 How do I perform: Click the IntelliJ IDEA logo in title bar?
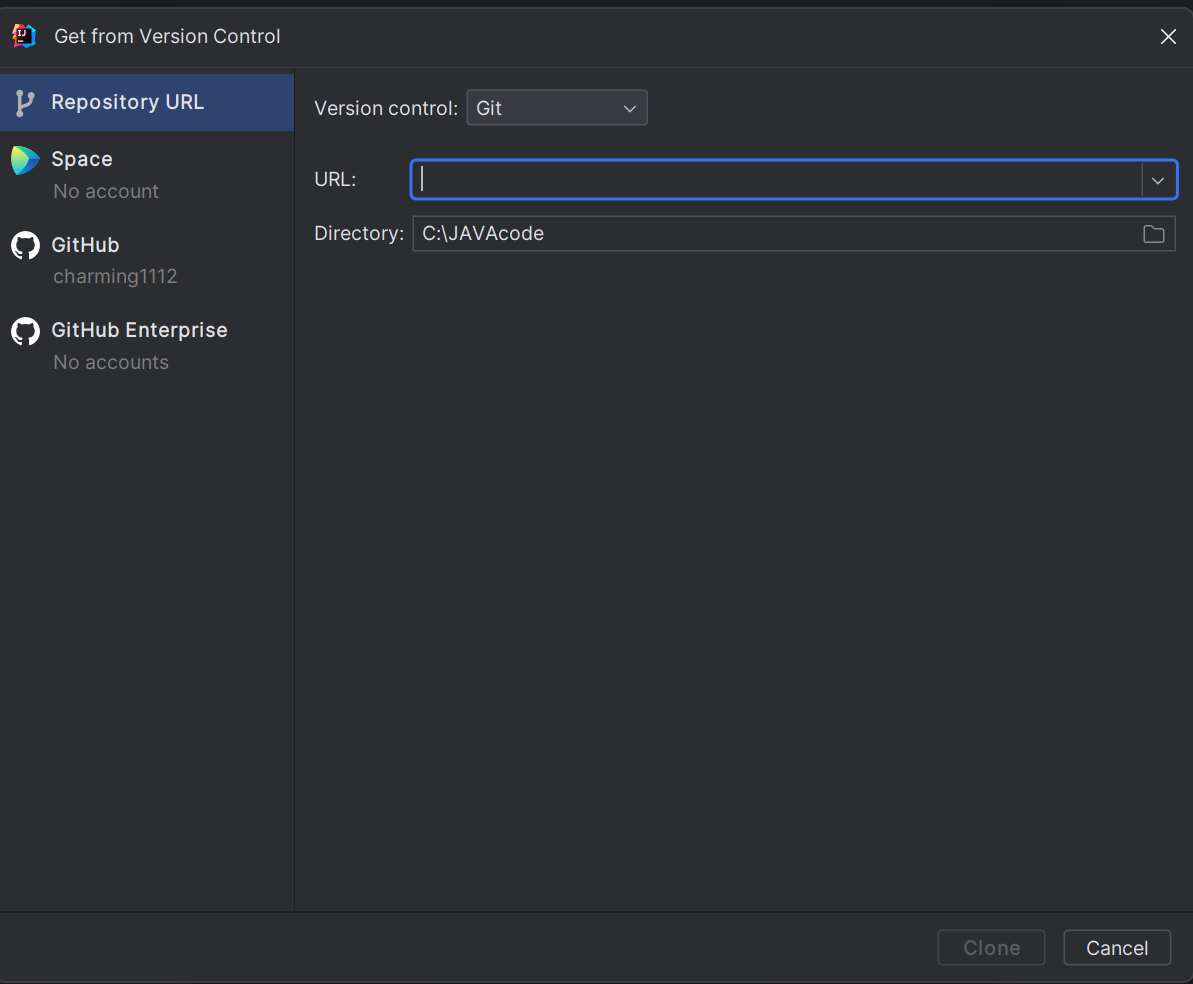(24, 36)
